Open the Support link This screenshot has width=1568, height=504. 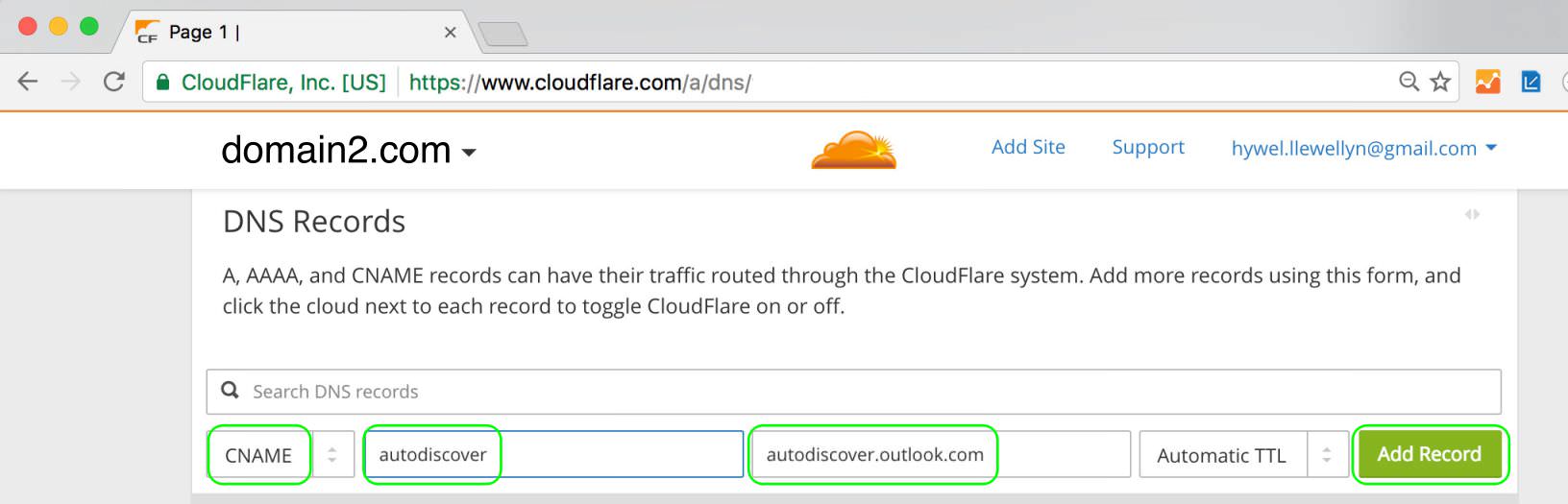pyautogui.click(x=1148, y=147)
